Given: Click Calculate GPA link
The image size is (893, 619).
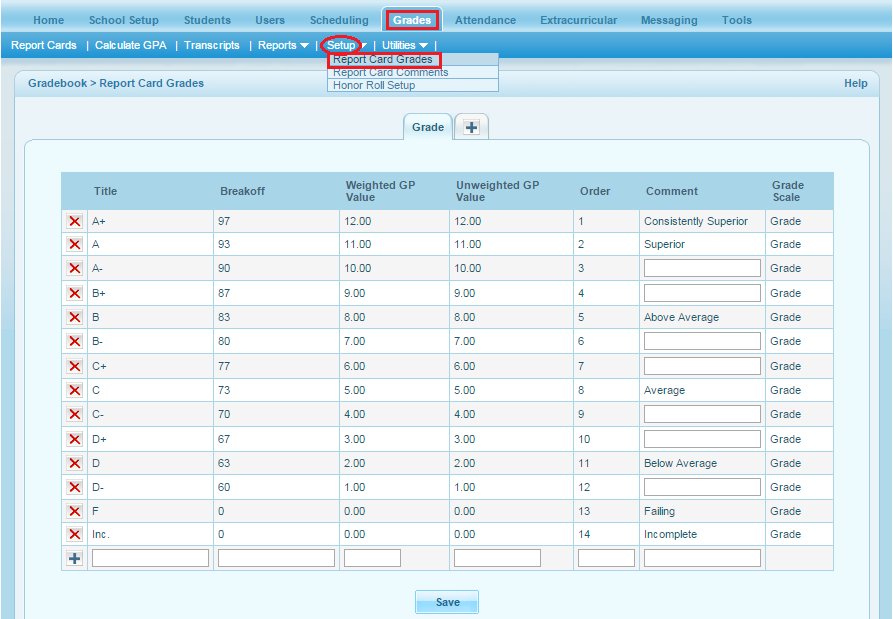Looking at the screenshot, I should (x=130, y=45).
